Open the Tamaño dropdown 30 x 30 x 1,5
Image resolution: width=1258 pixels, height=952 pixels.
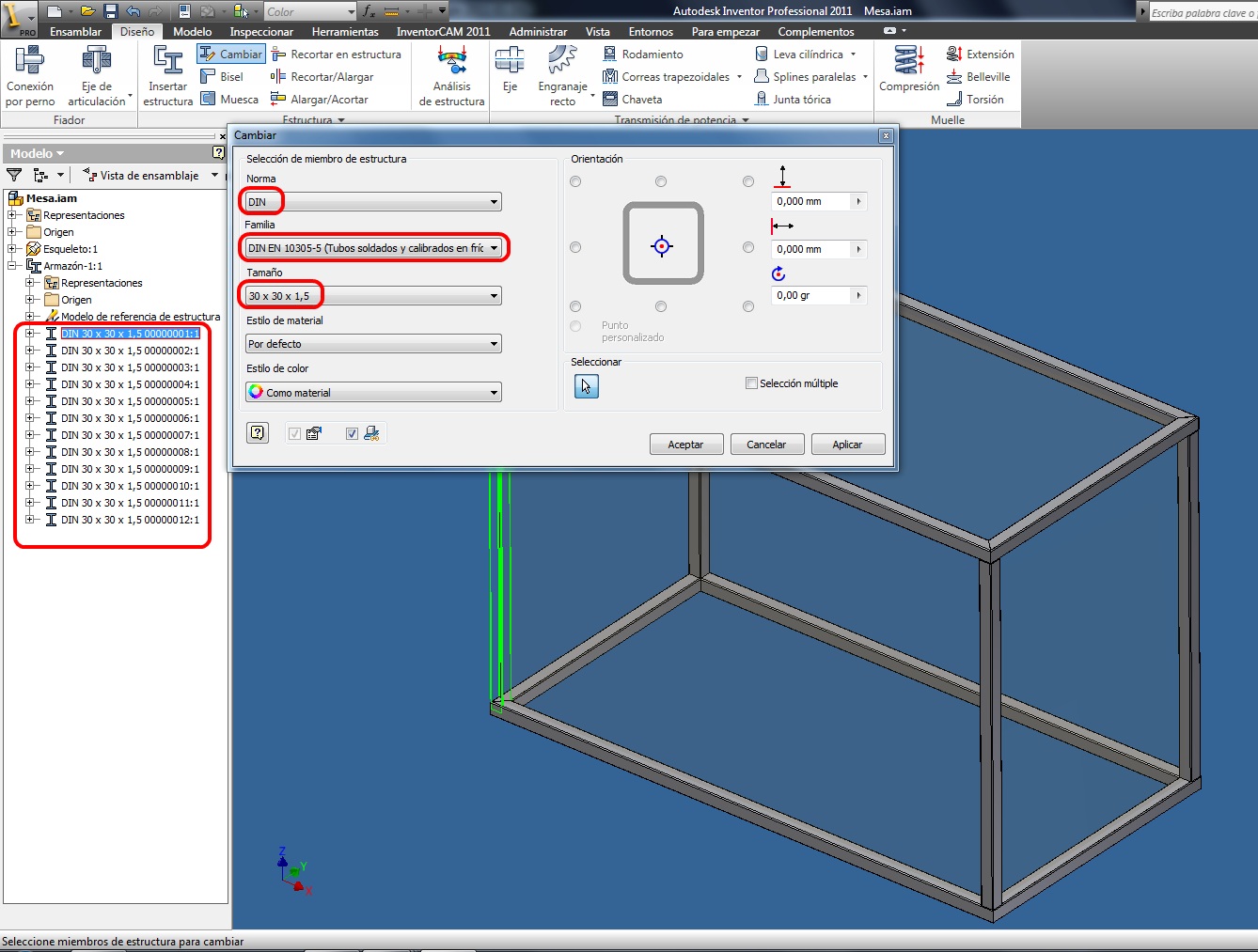pyautogui.click(x=373, y=296)
